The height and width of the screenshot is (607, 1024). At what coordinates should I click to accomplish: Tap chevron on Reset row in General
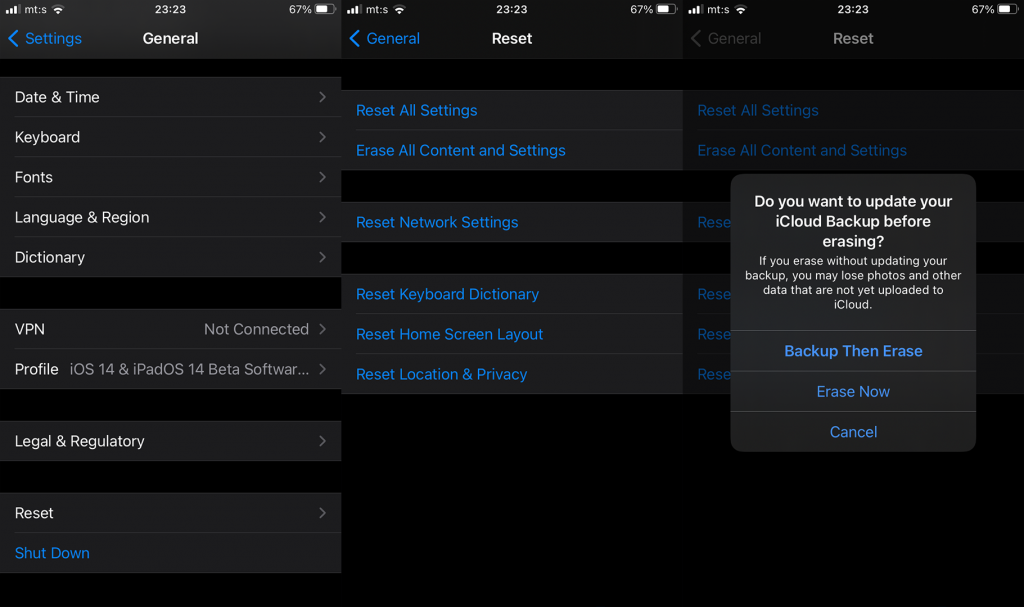click(x=323, y=513)
